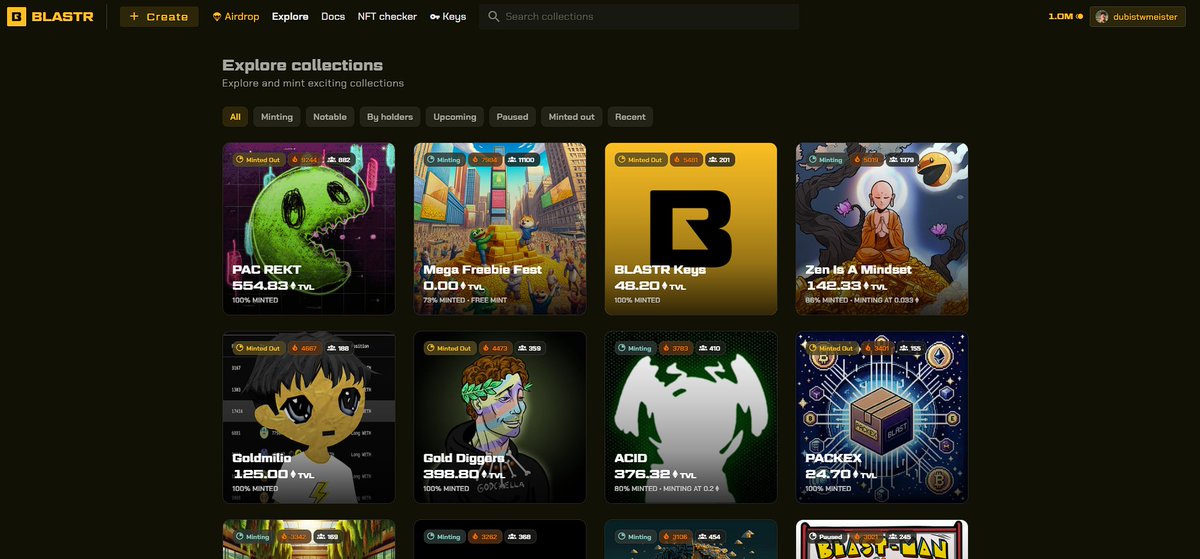This screenshot has width=1200, height=559.
Task: Click the BLASTR logo icon
Action: coord(16,16)
